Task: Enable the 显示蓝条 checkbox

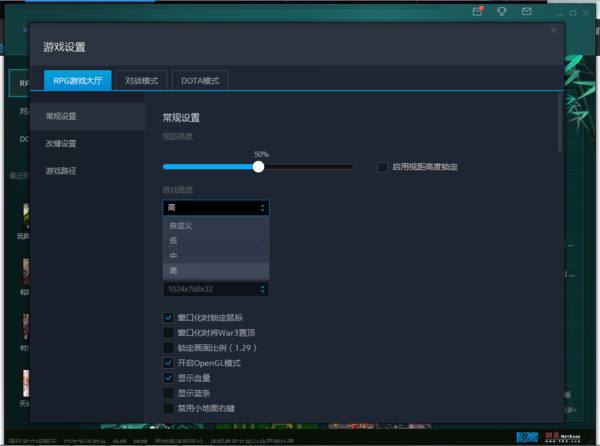Action: coord(168,393)
